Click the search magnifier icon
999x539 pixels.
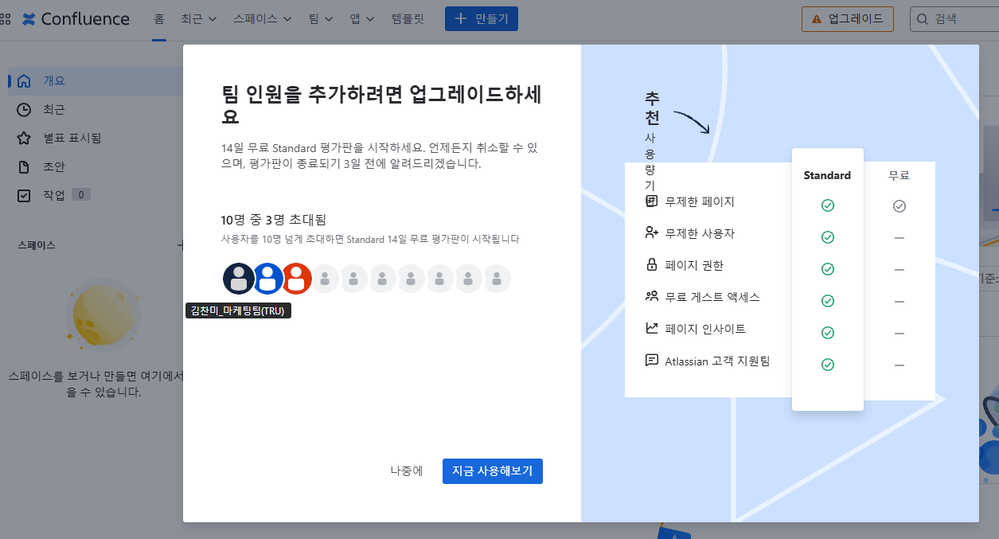point(922,19)
